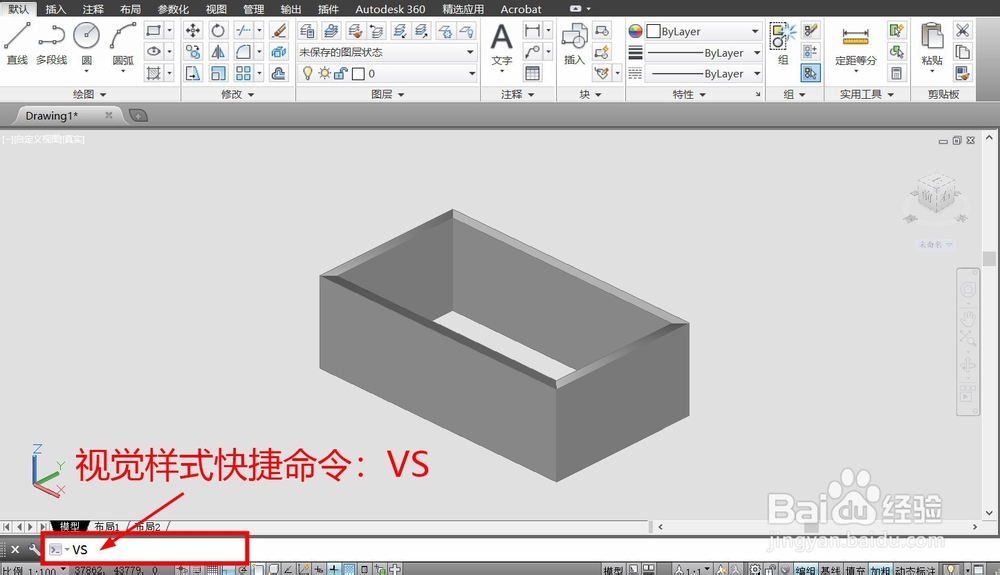
Task: Click the Erase tool icon
Action: coord(278,30)
